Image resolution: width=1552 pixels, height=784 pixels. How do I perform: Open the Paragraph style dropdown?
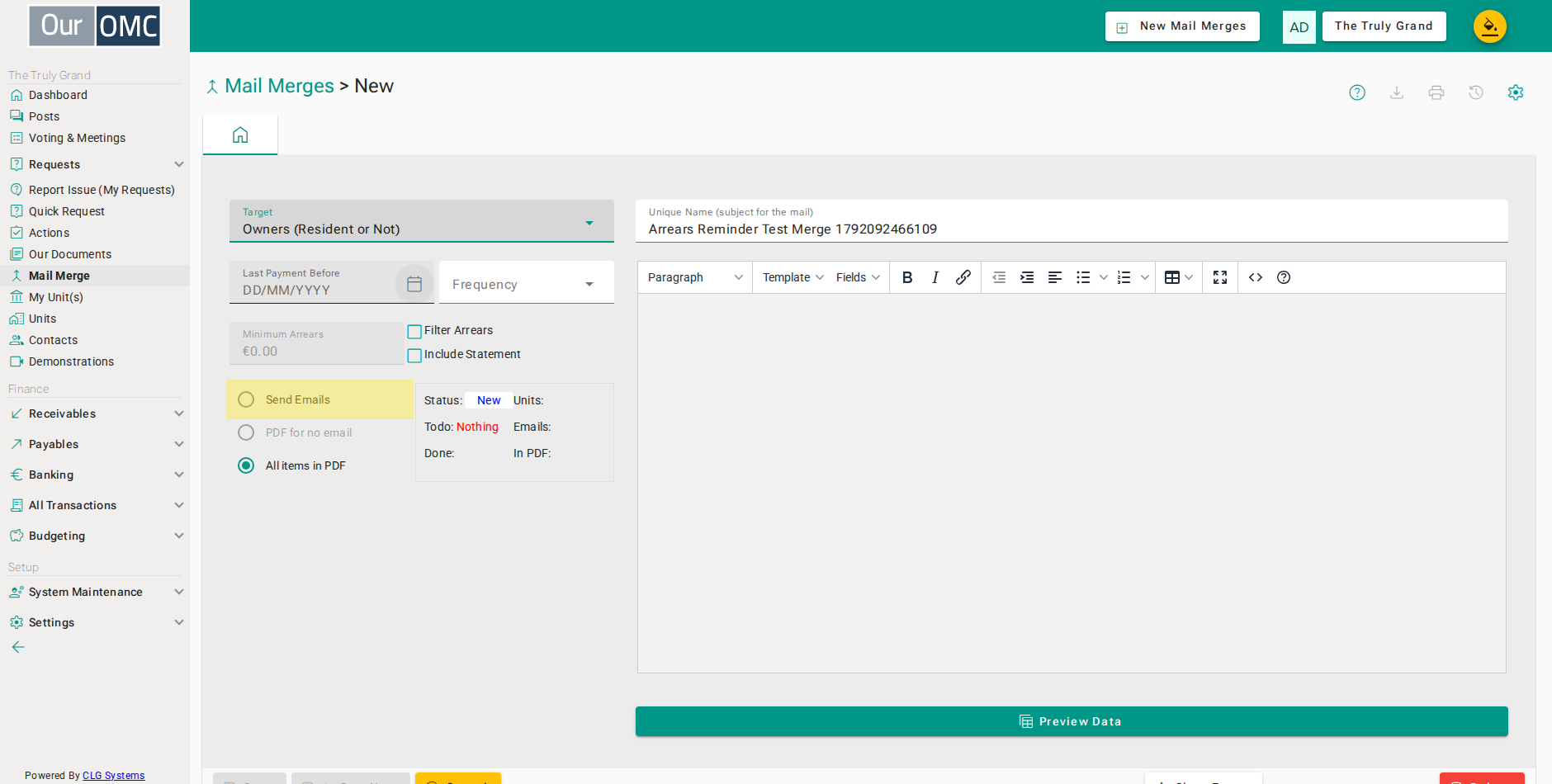click(x=695, y=277)
